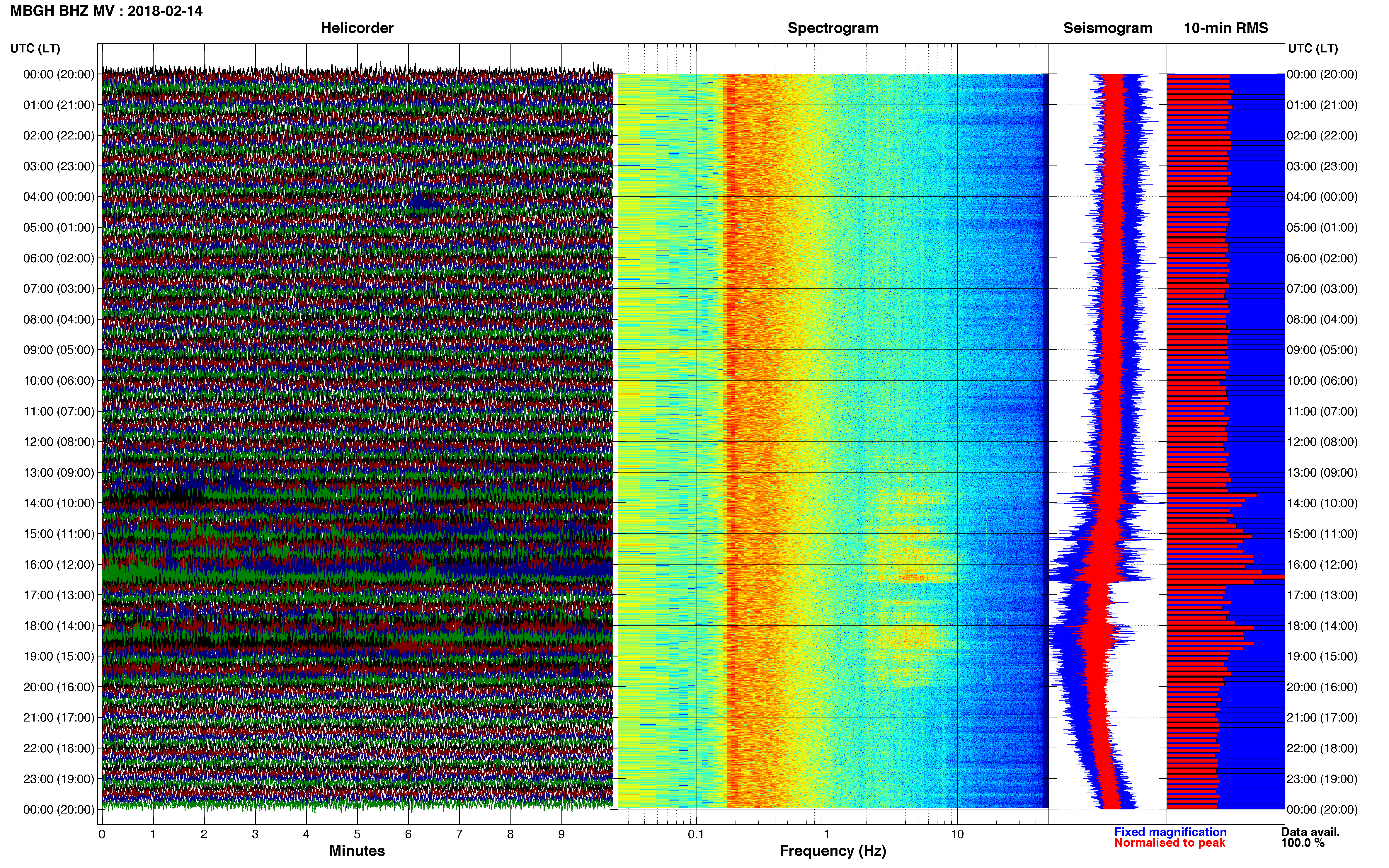Click the Helicorder-side 14:00 (10:00) time label

point(59,504)
